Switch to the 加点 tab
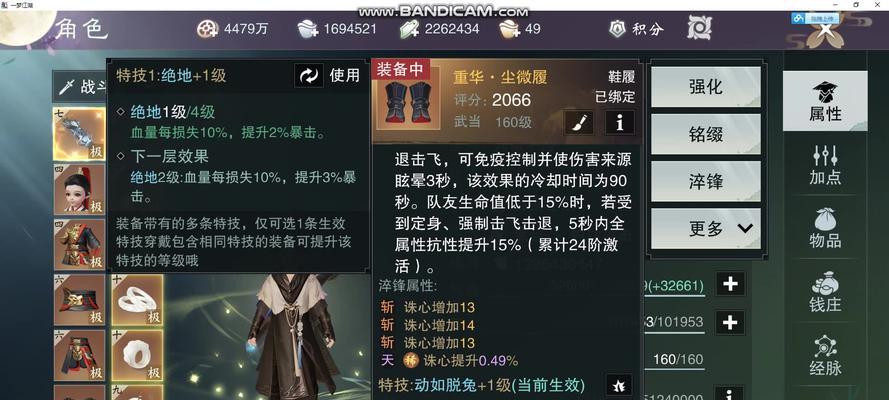This screenshot has height=400, width=889. pos(825,165)
